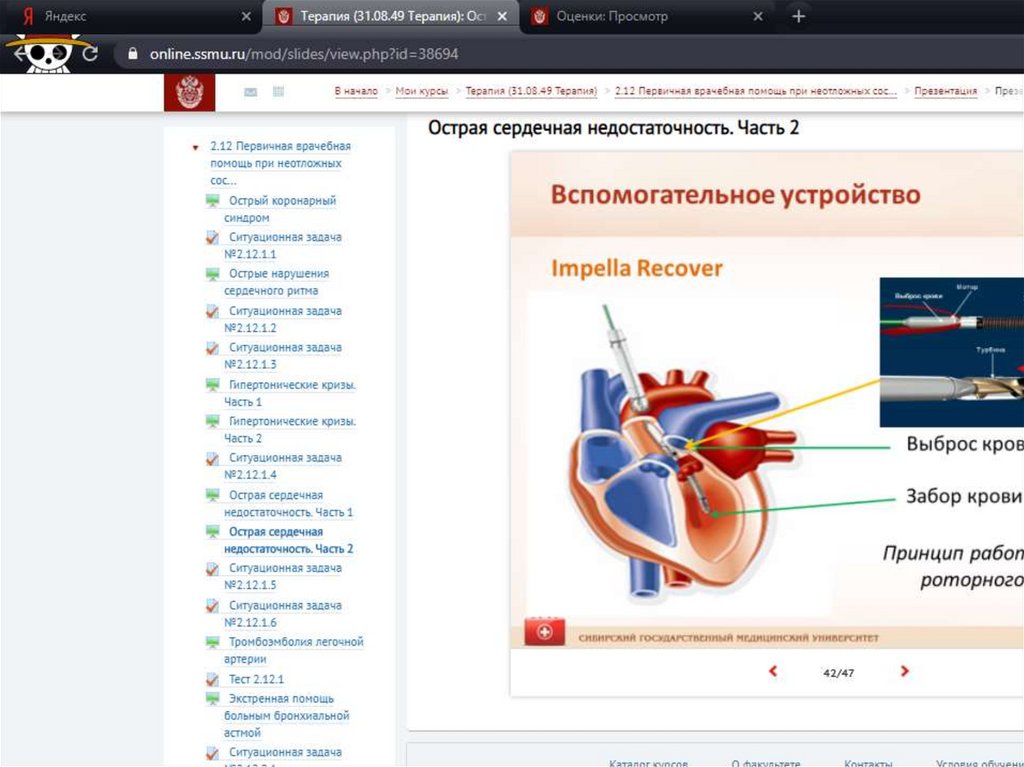Click the quiz icon beside Ситуационная задача №2.12.1.1

click(212, 238)
